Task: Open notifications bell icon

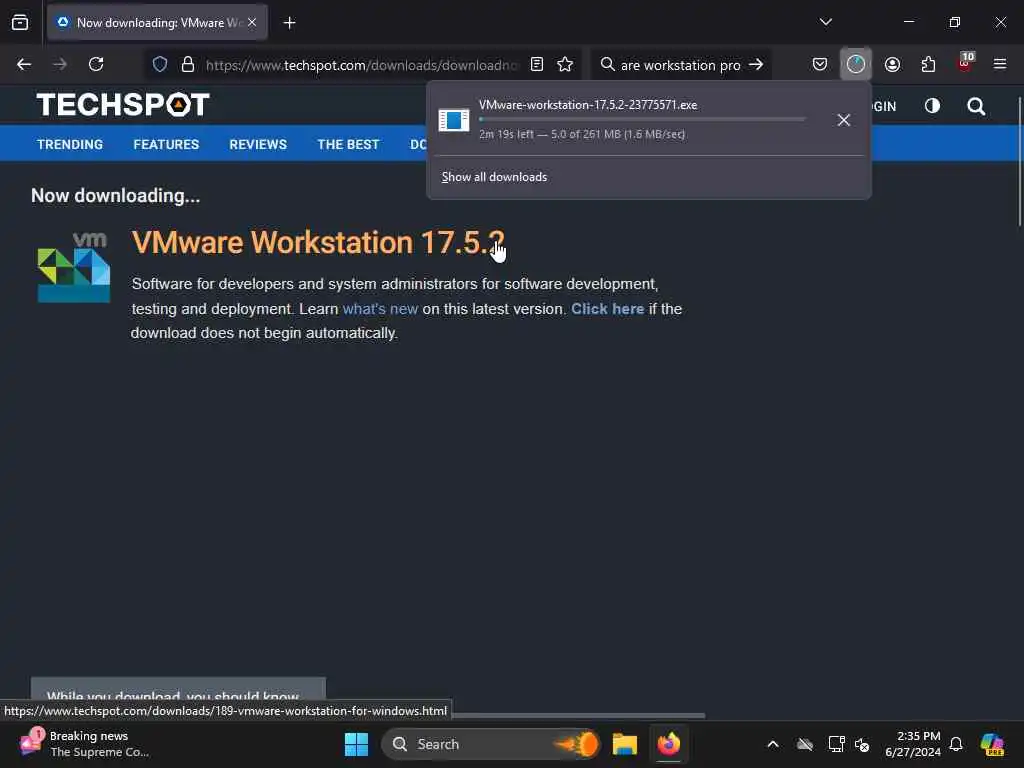Action: tap(956, 744)
